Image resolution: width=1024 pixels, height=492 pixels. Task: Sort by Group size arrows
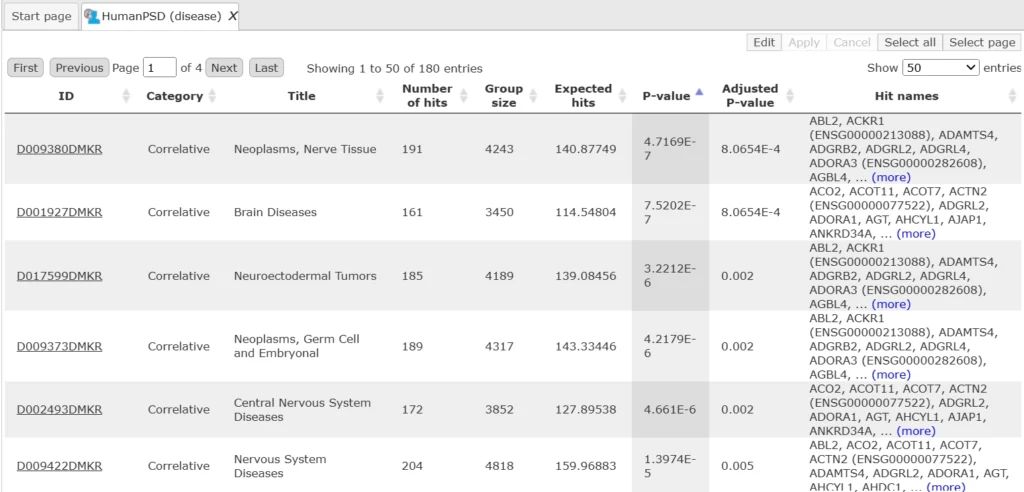[x=532, y=96]
